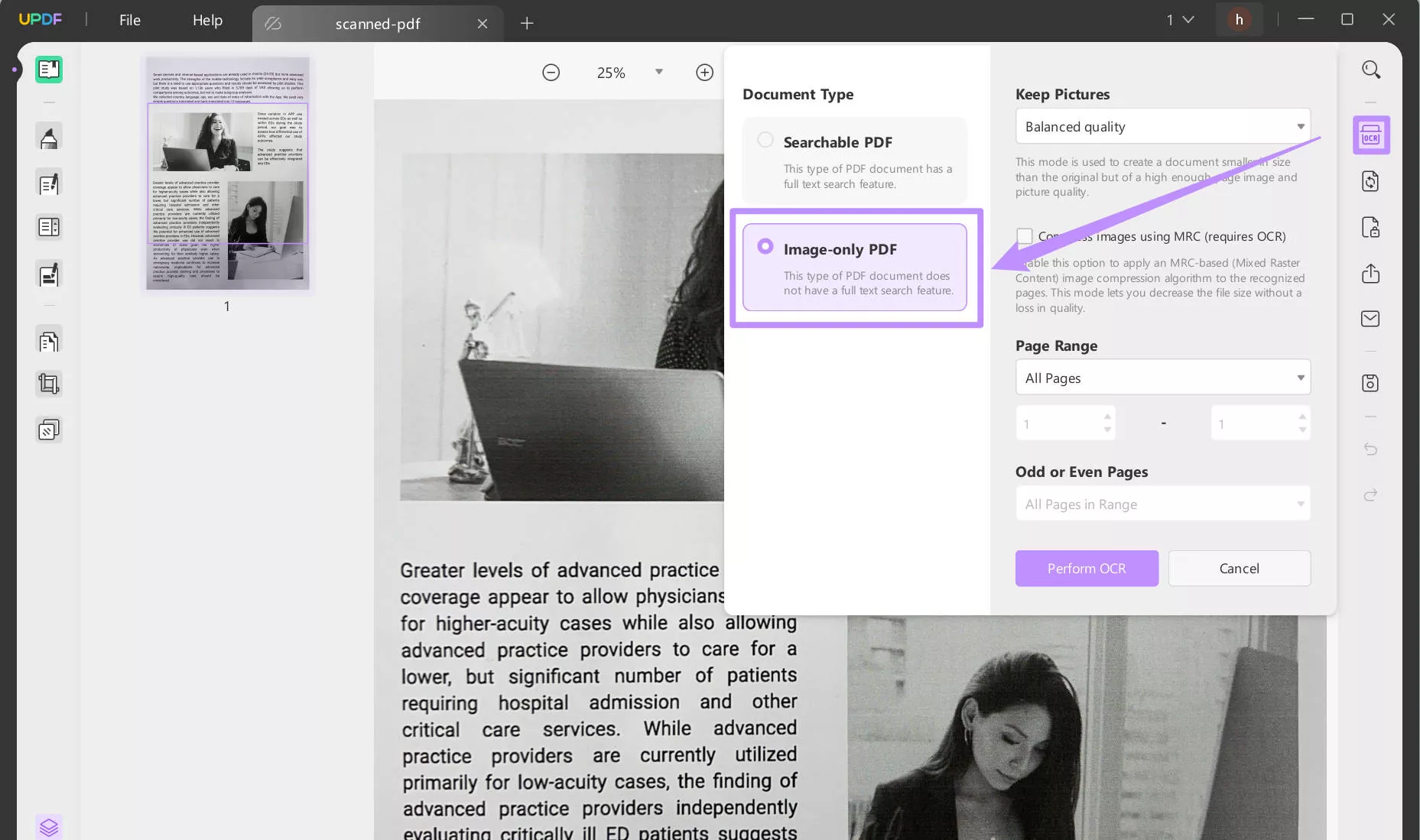Expand the All Pages in Range dropdown
This screenshot has height=840, width=1420.
click(1162, 504)
